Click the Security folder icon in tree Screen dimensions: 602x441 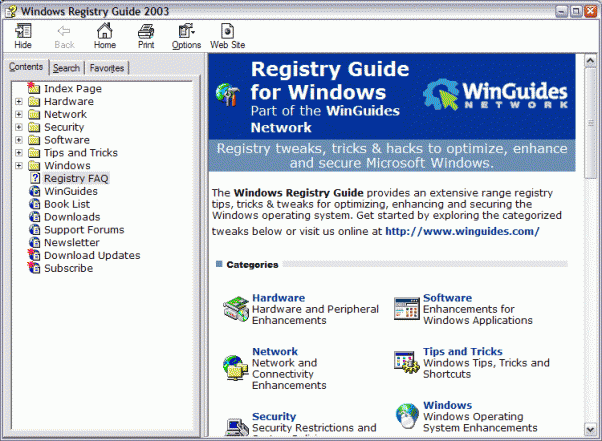[x=34, y=127]
